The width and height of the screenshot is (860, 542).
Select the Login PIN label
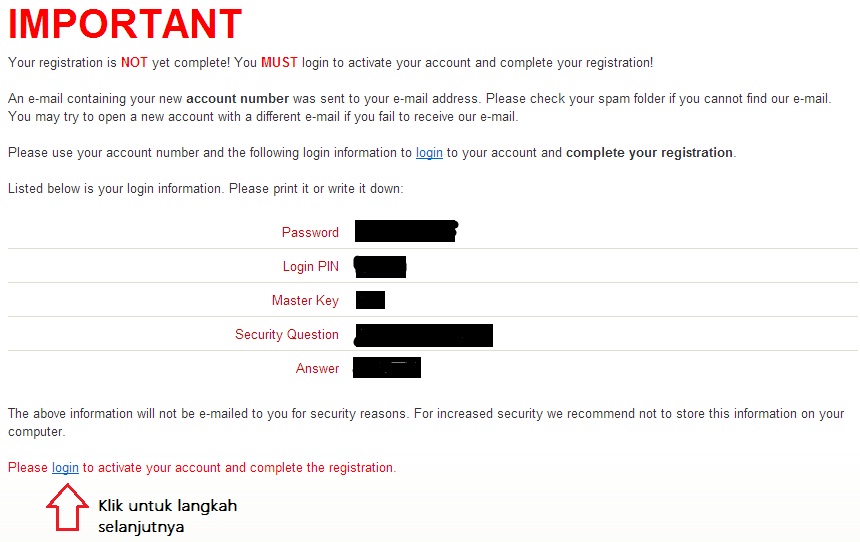coord(311,266)
